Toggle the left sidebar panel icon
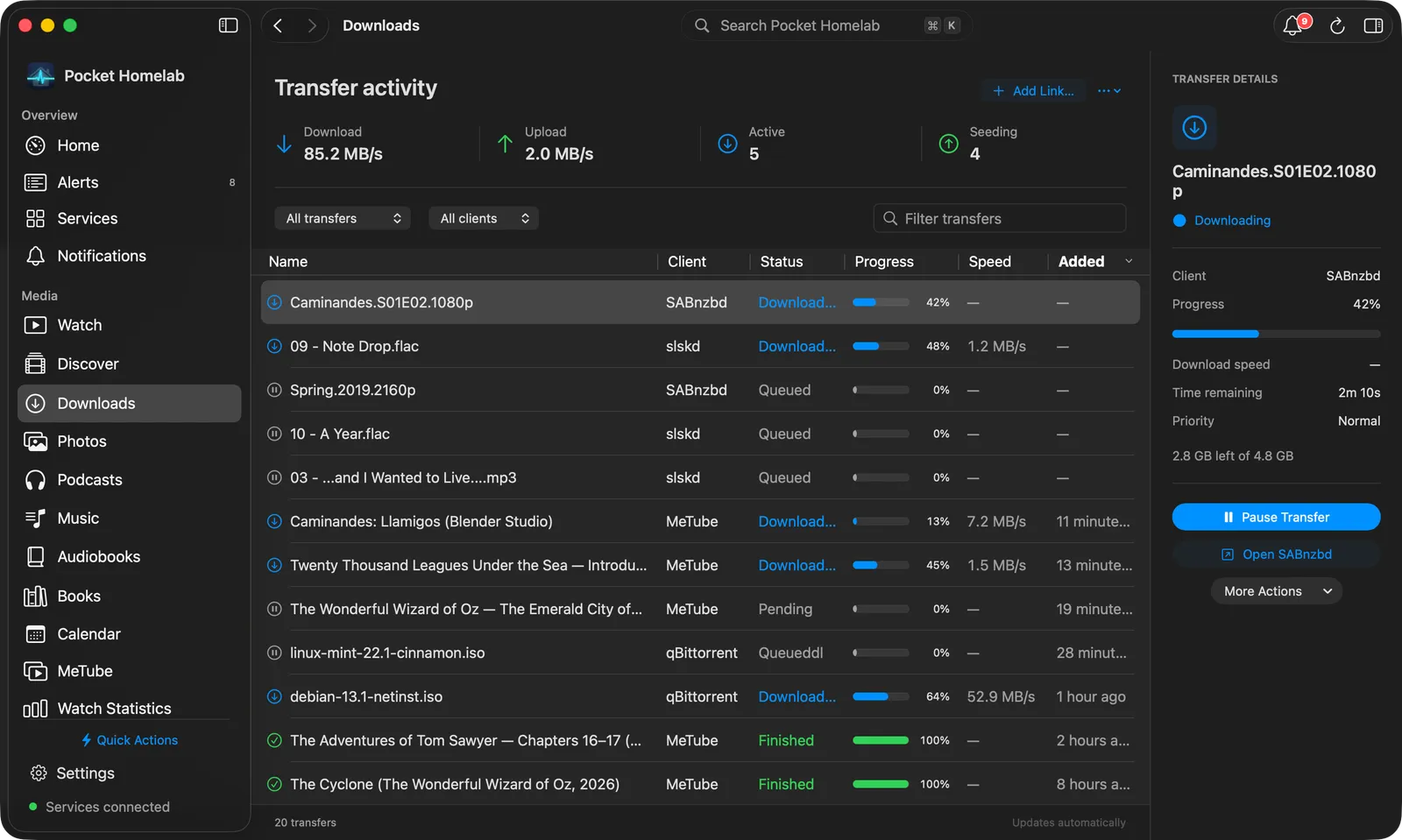 pos(228,25)
